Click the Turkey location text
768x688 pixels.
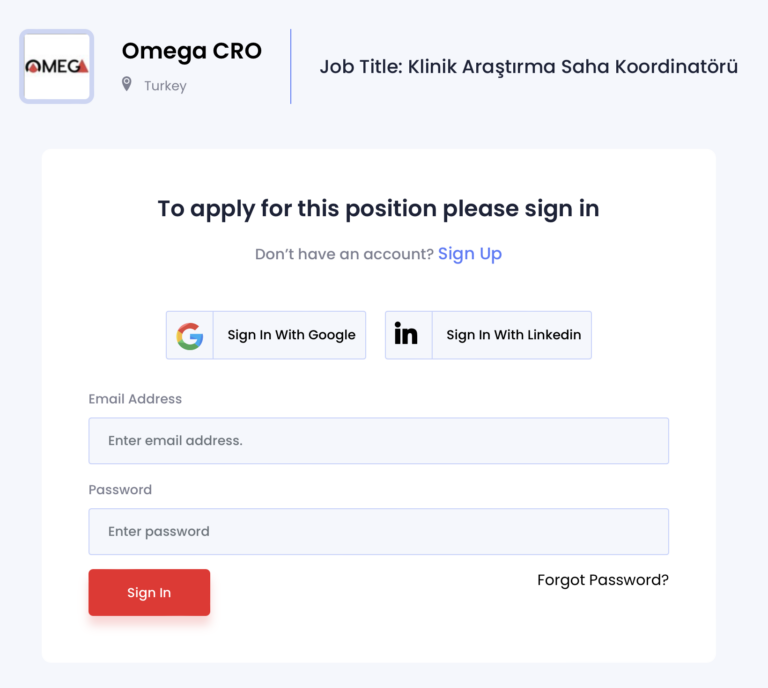(x=165, y=86)
